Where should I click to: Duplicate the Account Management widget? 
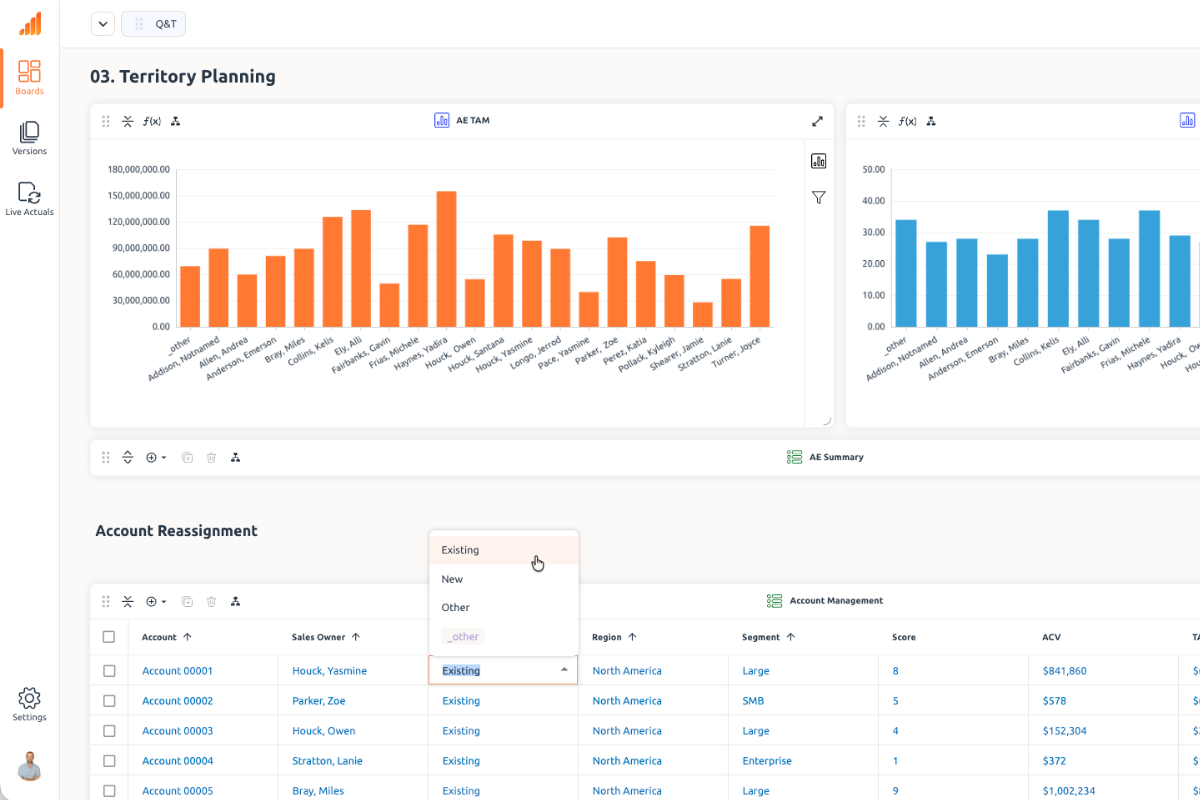click(x=187, y=601)
